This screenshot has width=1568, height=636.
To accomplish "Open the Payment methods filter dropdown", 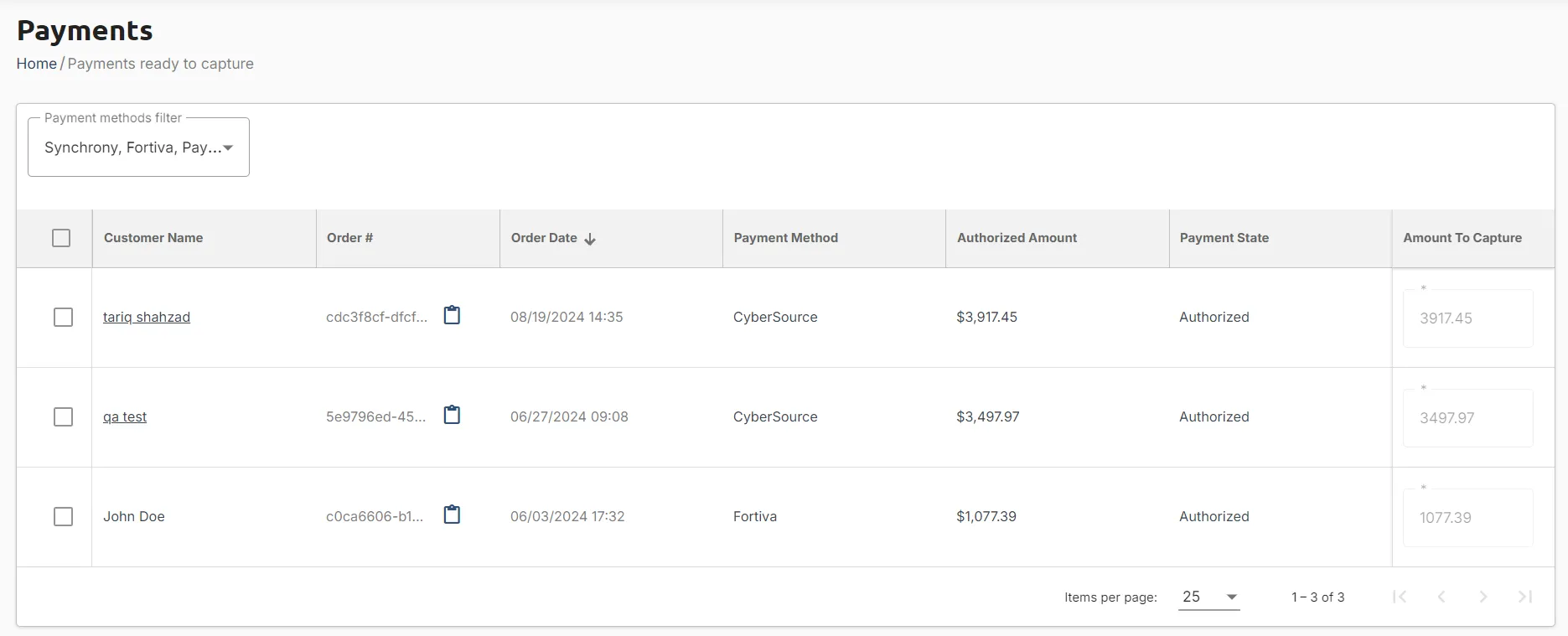I will pyautogui.click(x=138, y=147).
